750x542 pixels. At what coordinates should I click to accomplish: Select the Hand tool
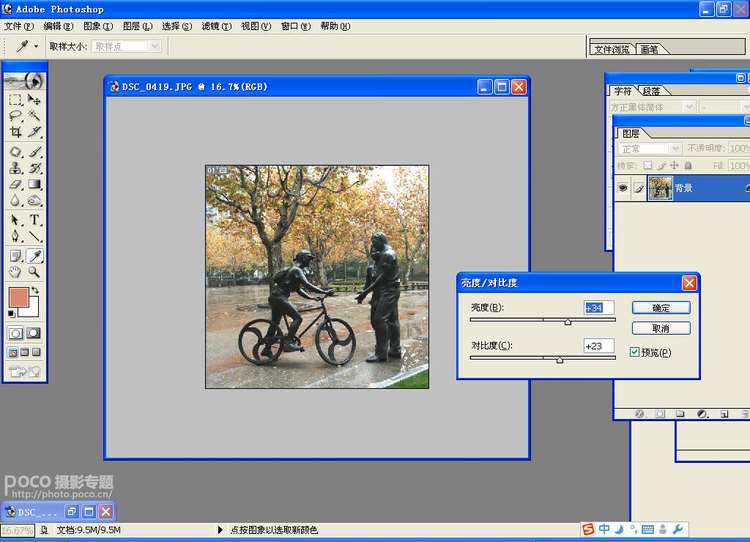[x=15, y=272]
